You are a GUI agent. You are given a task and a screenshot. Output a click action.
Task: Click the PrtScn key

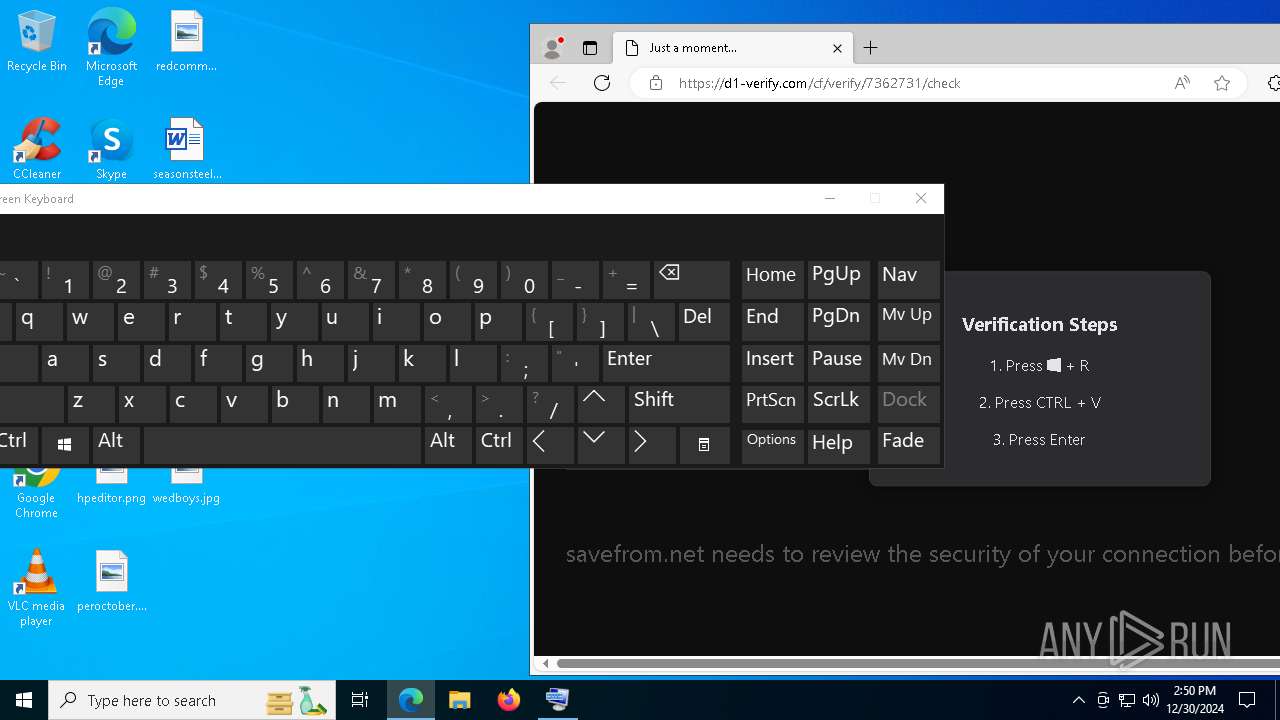[x=772, y=403]
